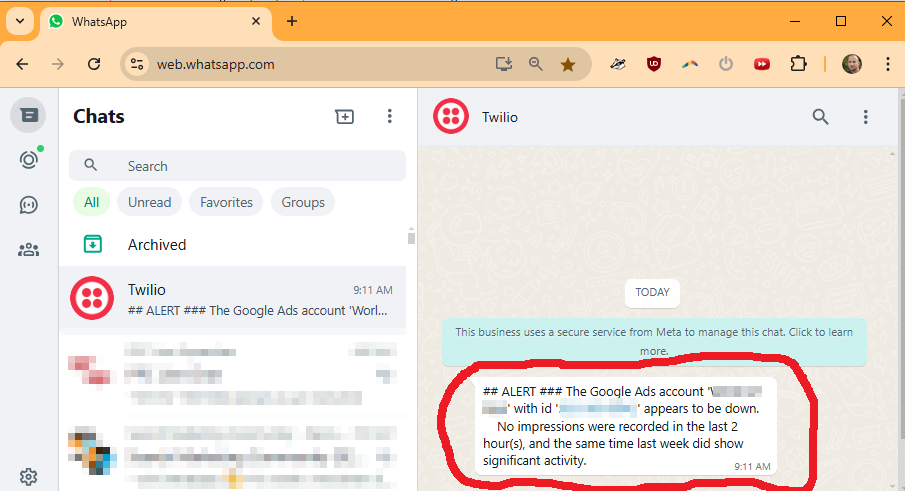Select the Favorites chats filter

(226, 202)
